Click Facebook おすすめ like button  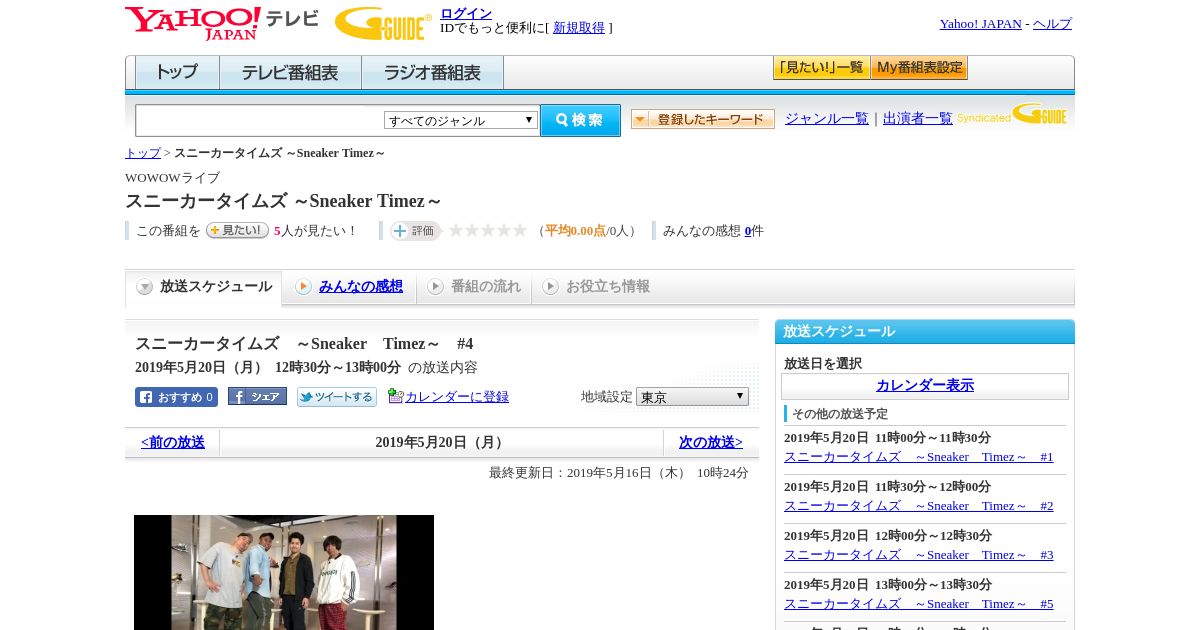(x=176, y=397)
